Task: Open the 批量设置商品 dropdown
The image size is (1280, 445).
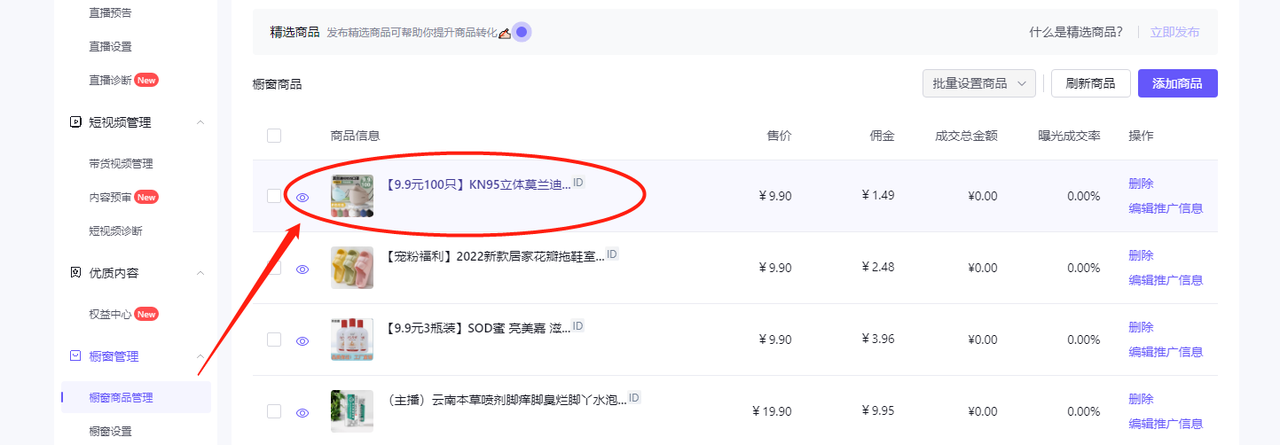Action: [978, 84]
